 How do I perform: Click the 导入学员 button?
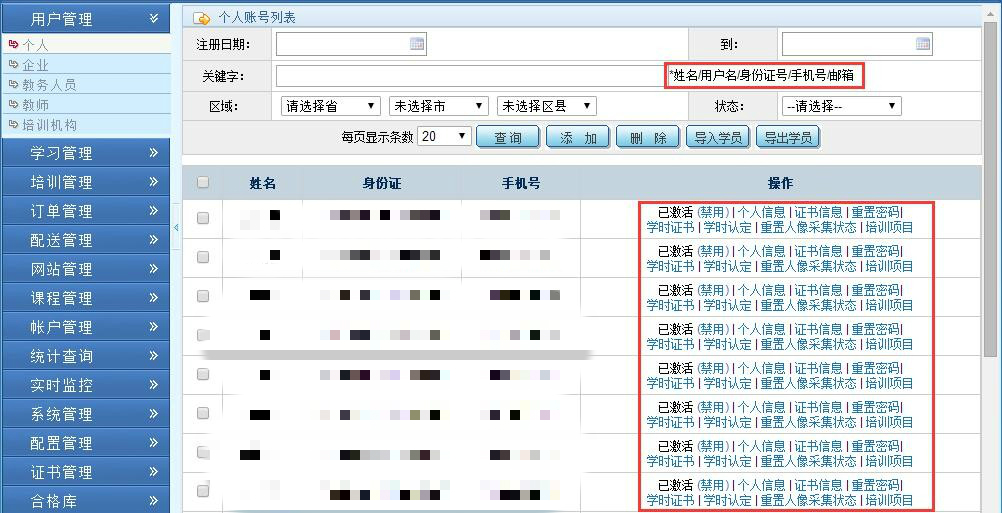tap(718, 137)
